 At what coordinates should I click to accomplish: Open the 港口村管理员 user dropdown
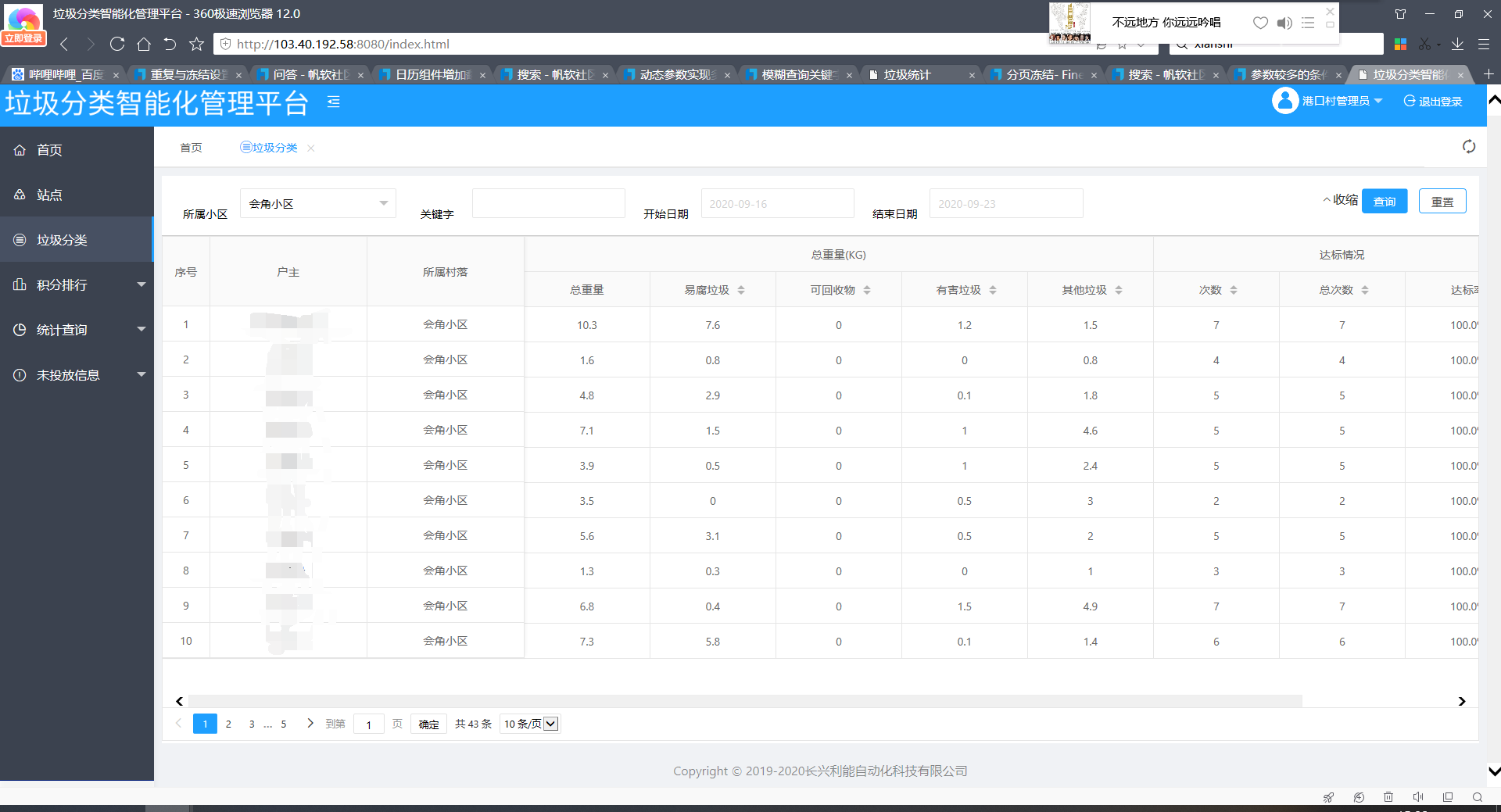click(x=1342, y=101)
